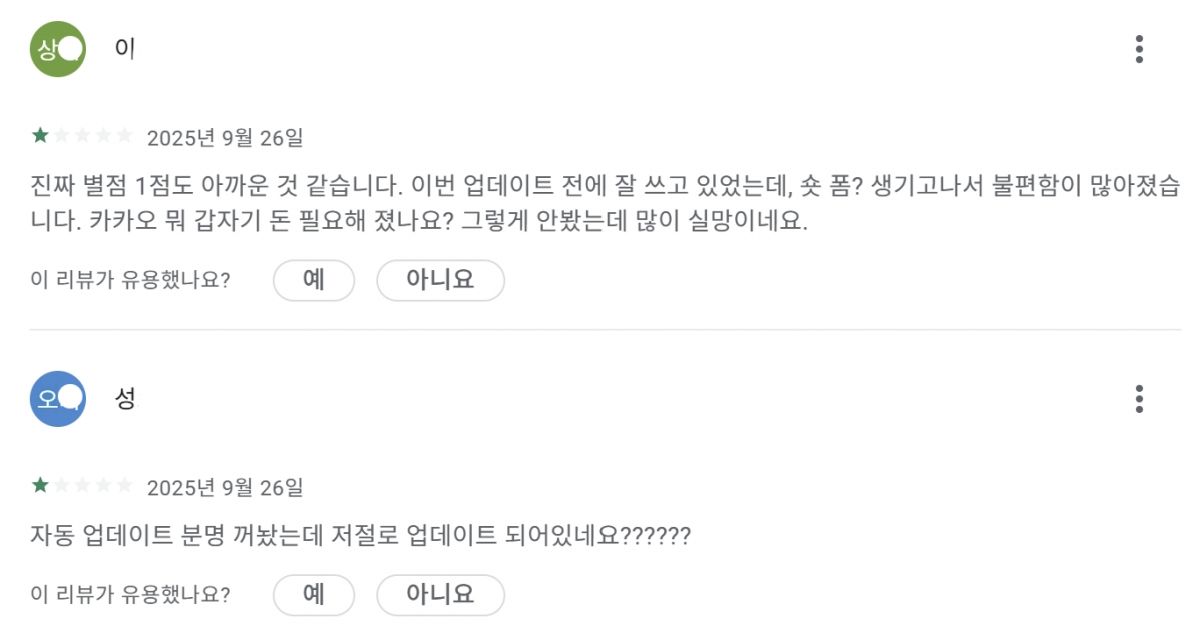Choose 예 under the auto-update review
Viewport: 1200px width, 640px height.
click(x=314, y=595)
